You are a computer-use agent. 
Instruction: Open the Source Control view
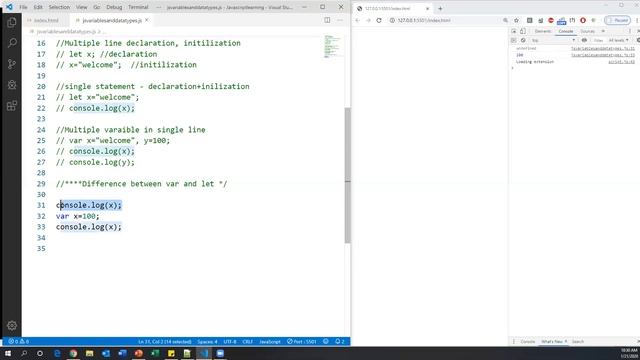12,64
